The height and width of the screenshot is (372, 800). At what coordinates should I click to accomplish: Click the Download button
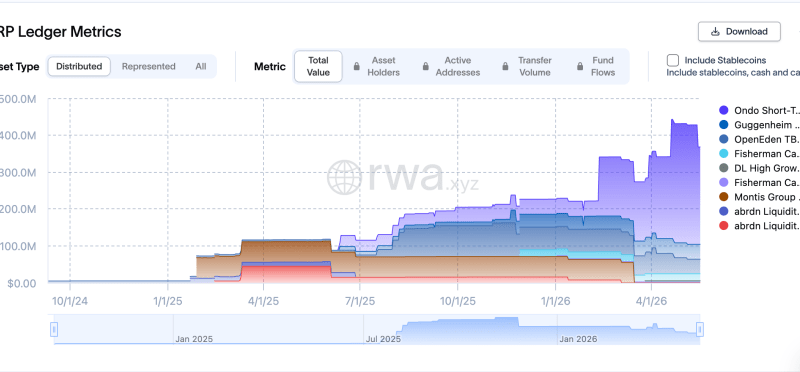point(739,32)
